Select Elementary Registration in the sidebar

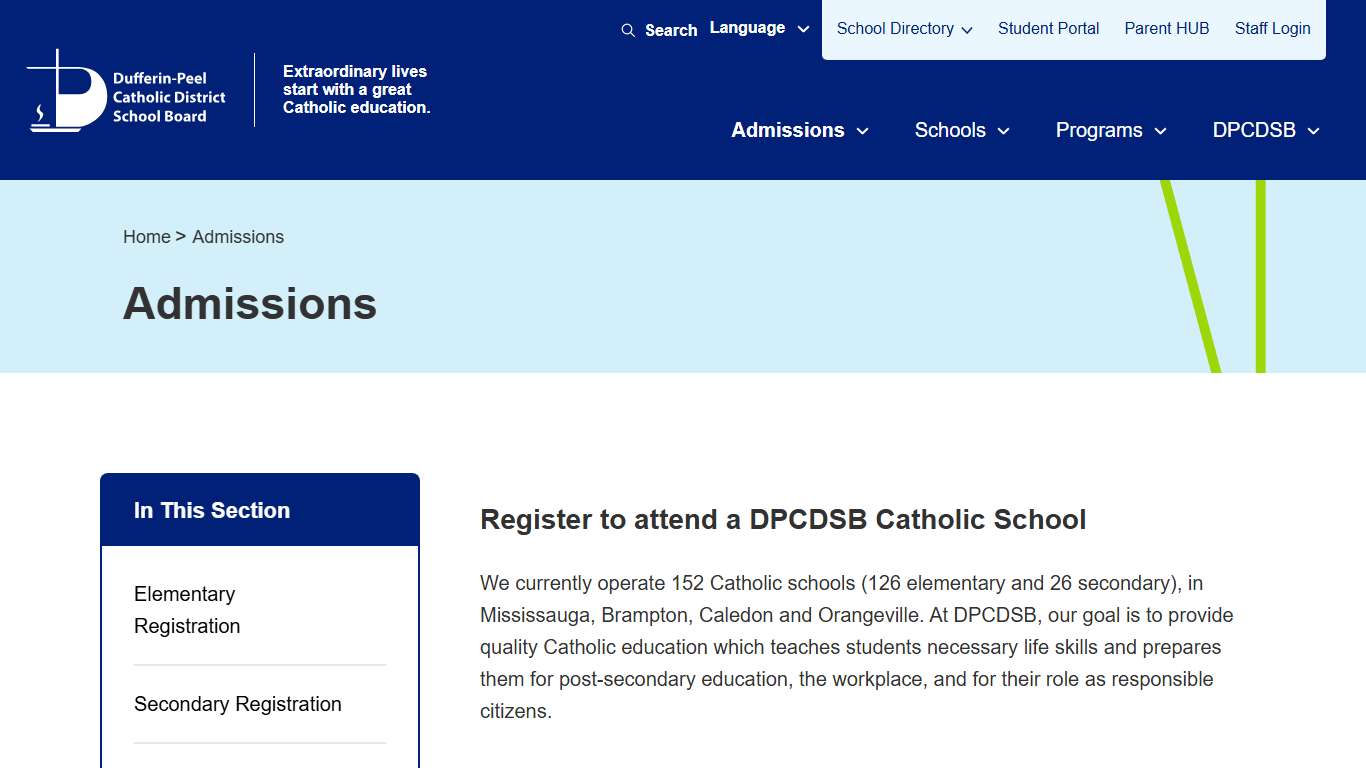pyautogui.click(x=185, y=609)
